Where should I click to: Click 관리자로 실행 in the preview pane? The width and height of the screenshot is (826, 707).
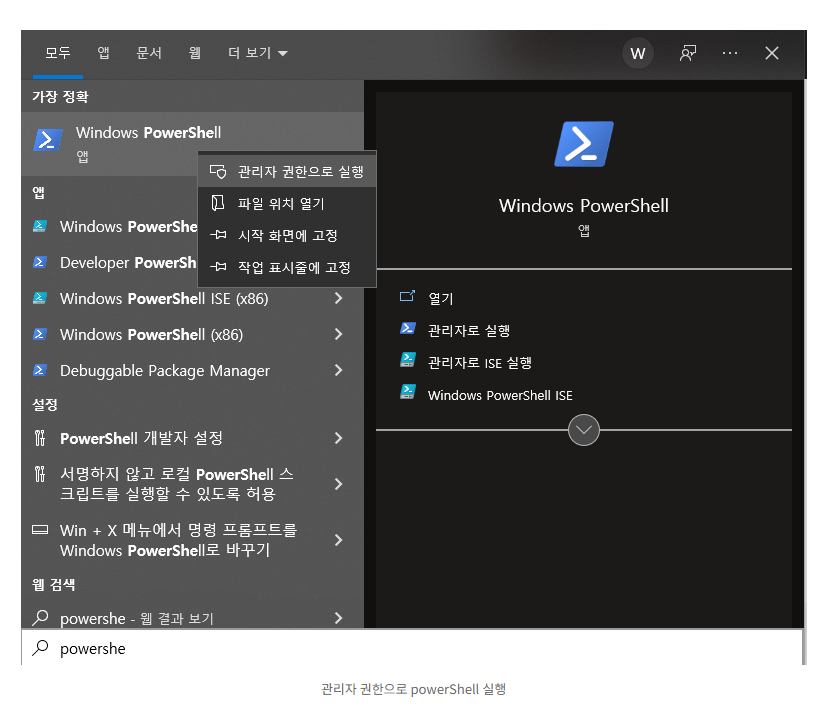(x=469, y=330)
